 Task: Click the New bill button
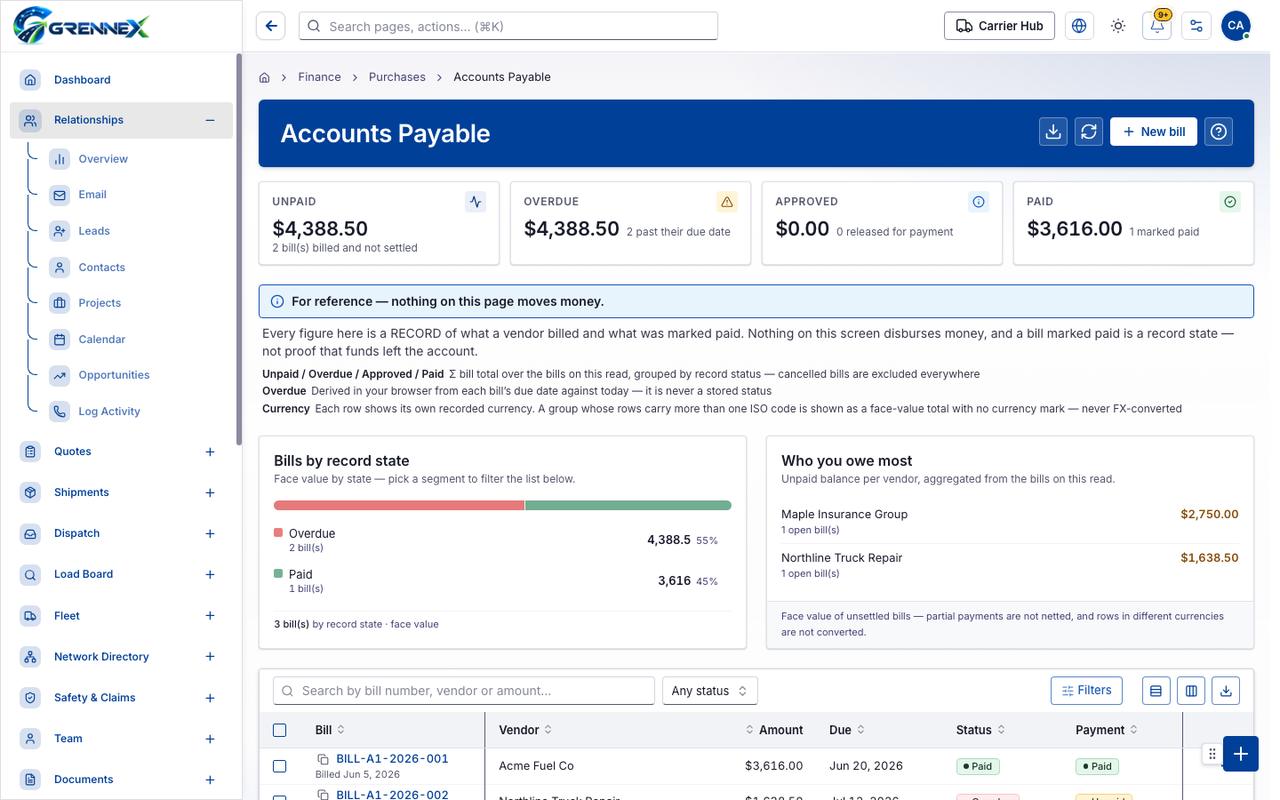(1153, 132)
